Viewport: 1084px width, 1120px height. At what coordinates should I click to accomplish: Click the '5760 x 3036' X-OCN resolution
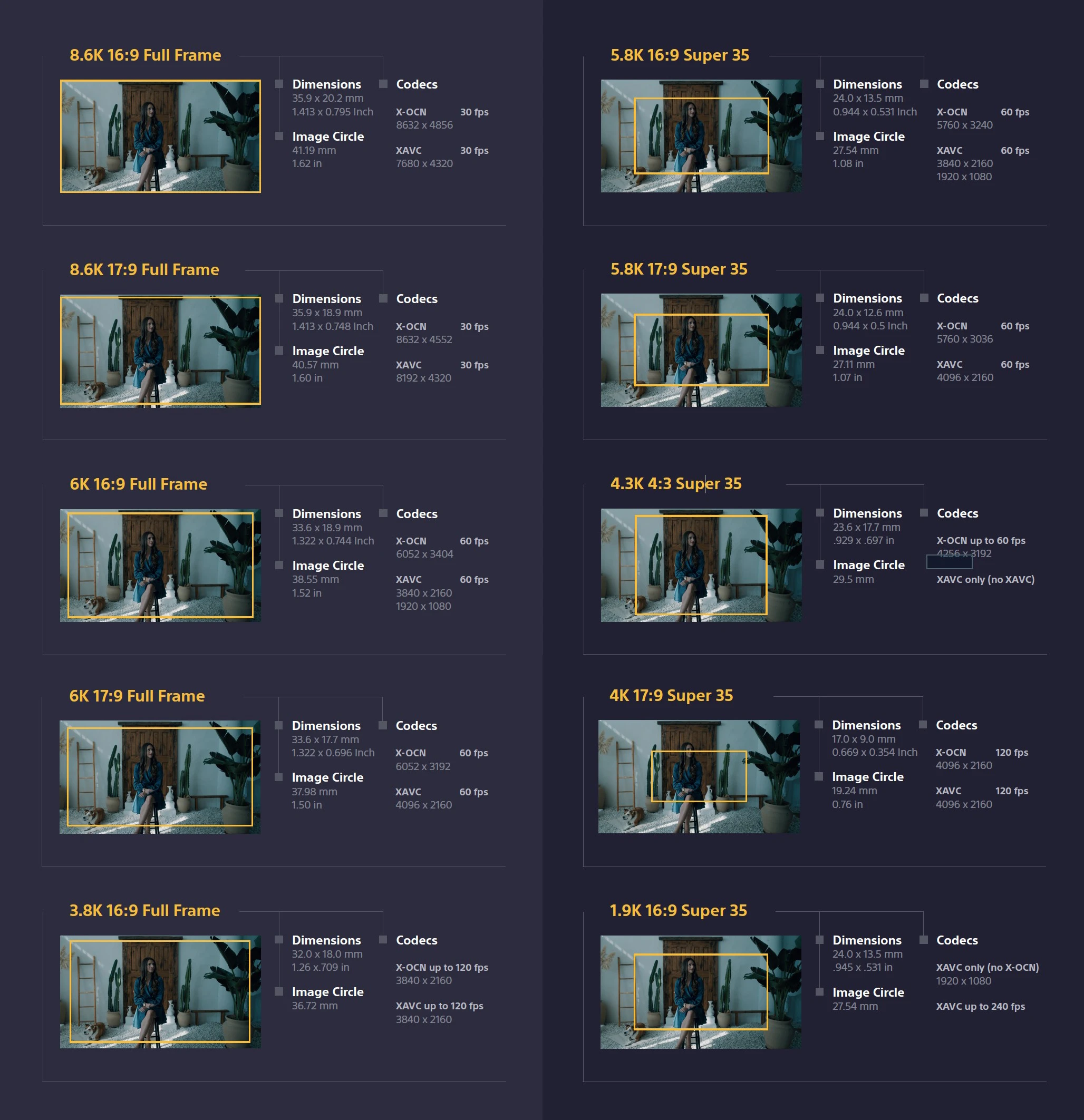click(x=964, y=338)
